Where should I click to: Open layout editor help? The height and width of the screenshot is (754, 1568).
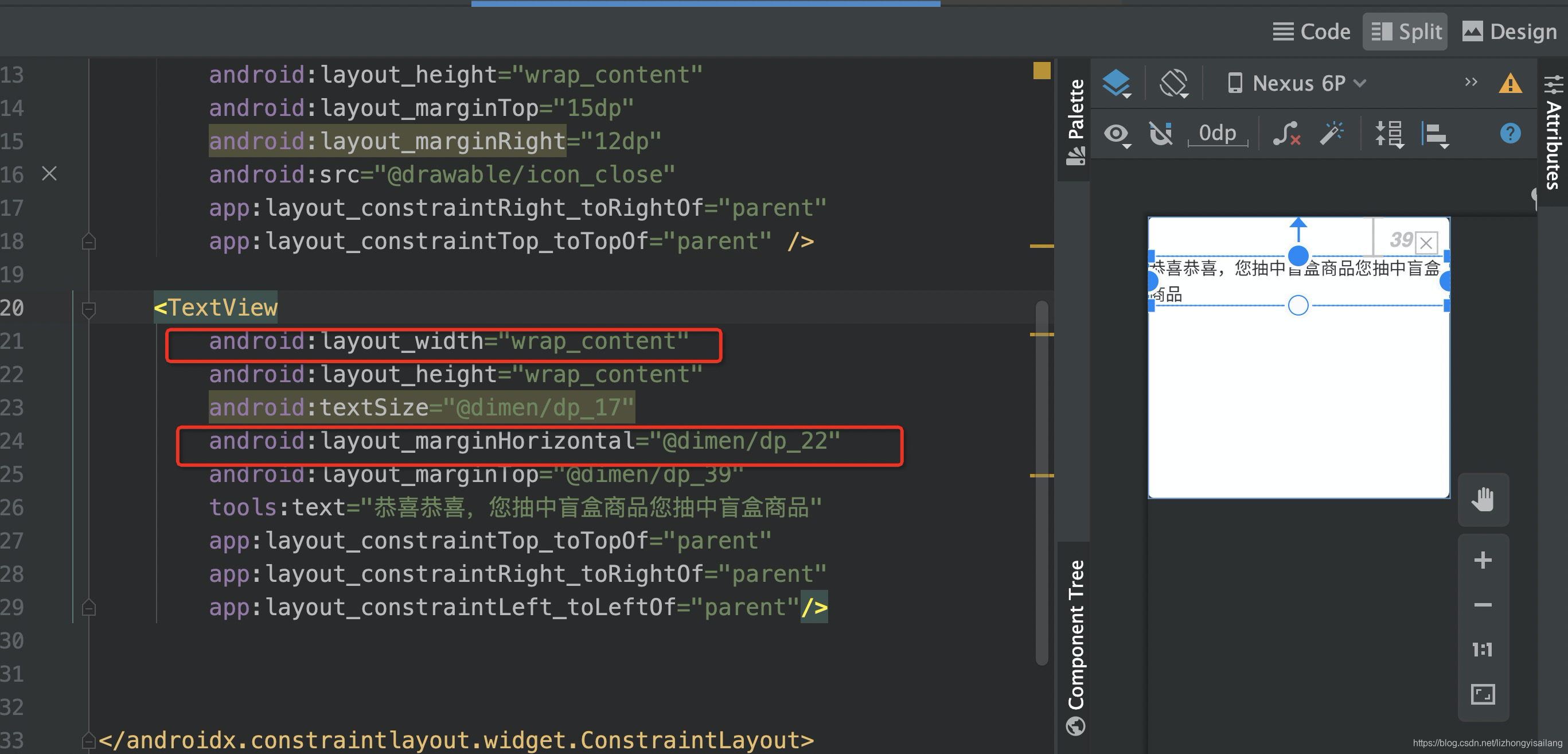tap(1510, 133)
